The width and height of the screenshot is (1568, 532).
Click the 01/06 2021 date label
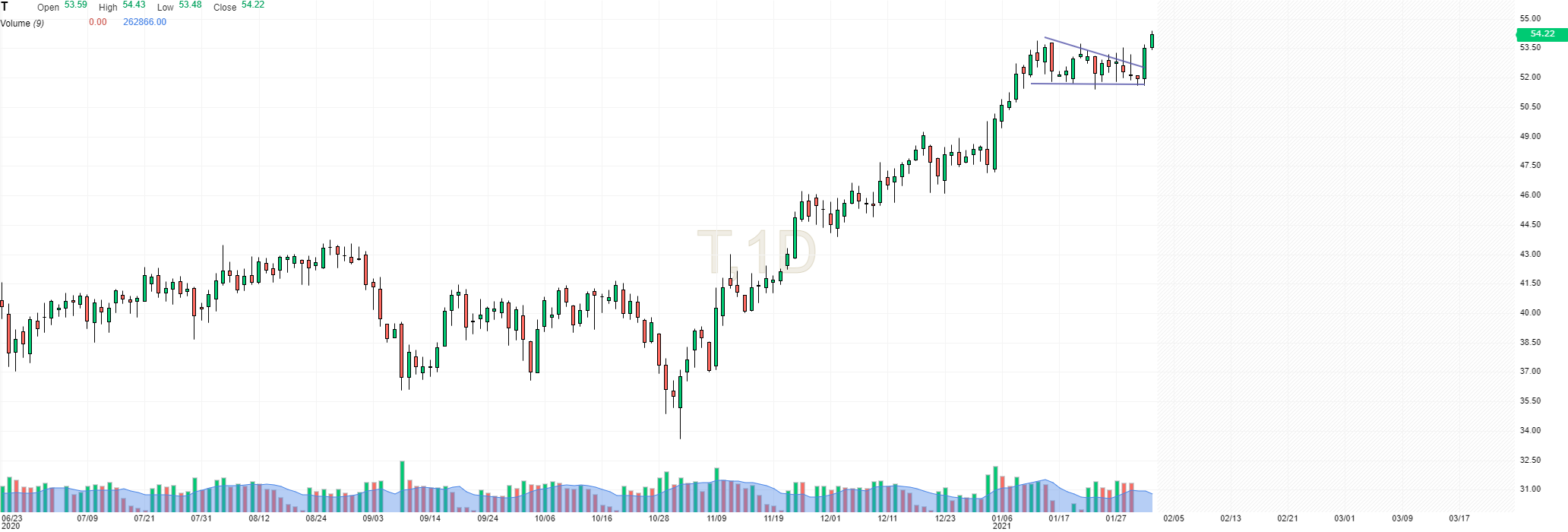pyautogui.click(x=1002, y=521)
